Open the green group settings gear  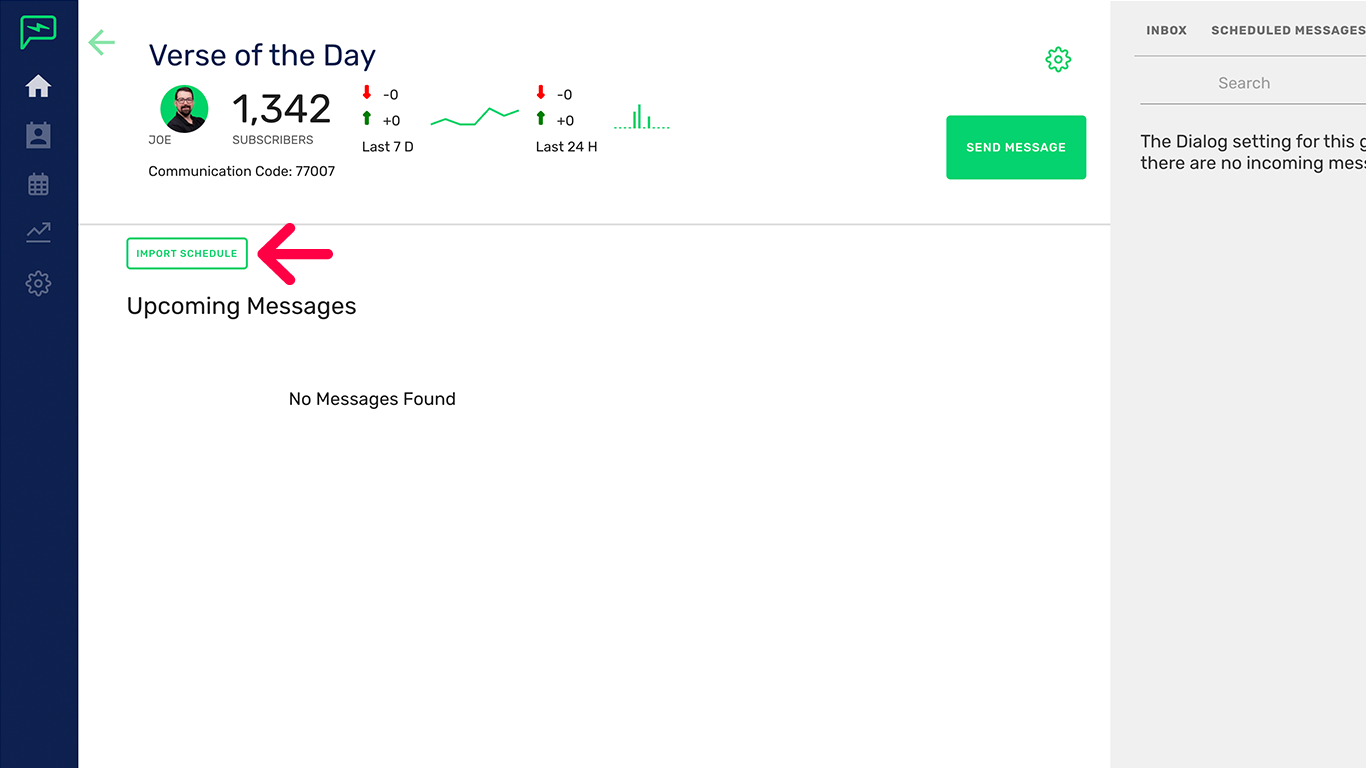[x=1058, y=60]
